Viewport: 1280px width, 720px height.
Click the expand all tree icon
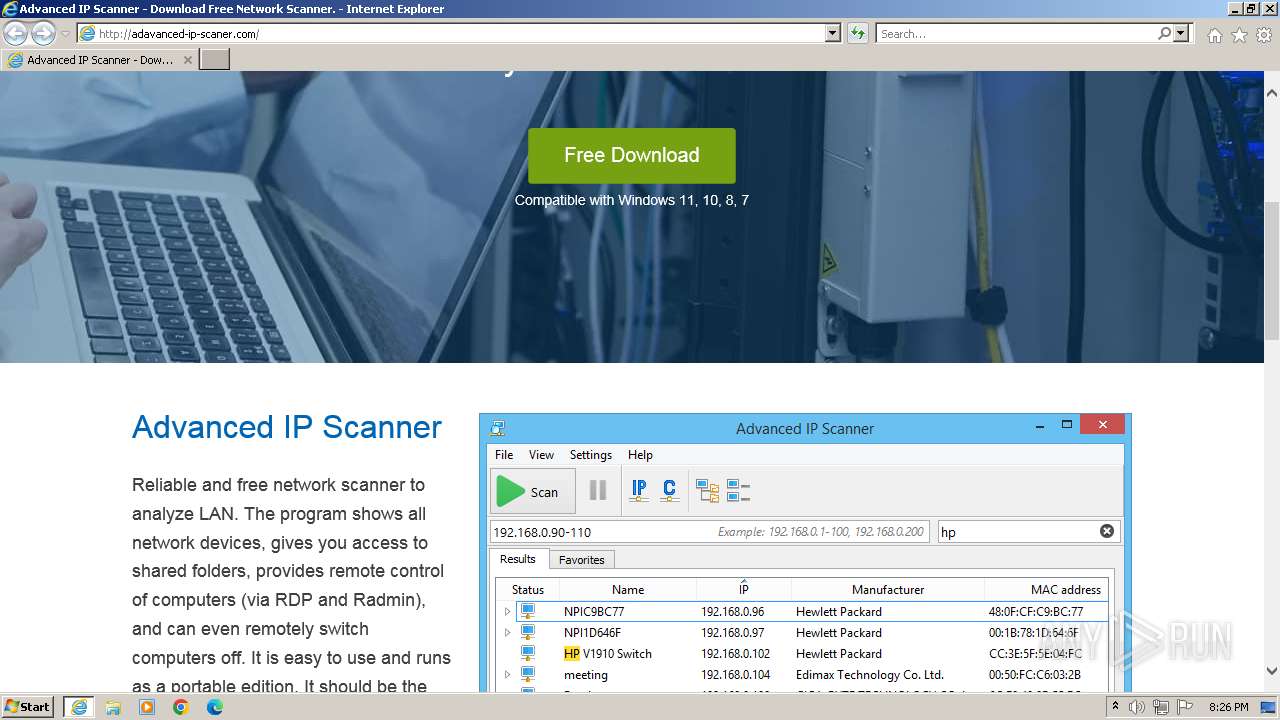click(x=708, y=491)
